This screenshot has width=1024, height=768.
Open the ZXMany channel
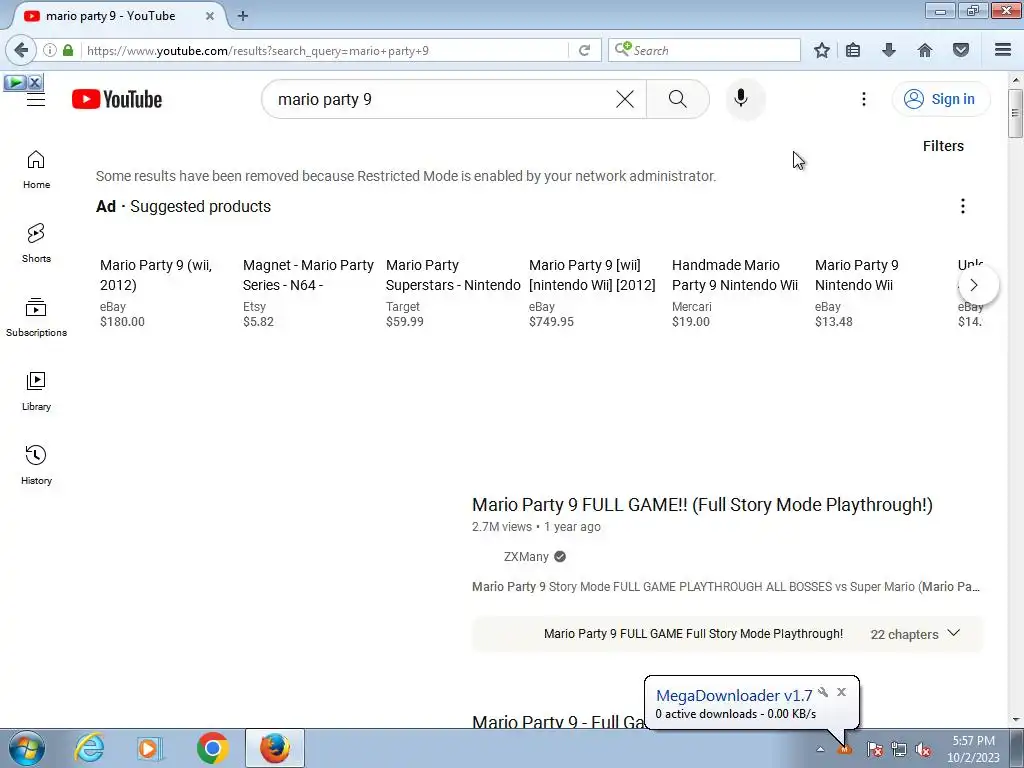tap(526, 557)
